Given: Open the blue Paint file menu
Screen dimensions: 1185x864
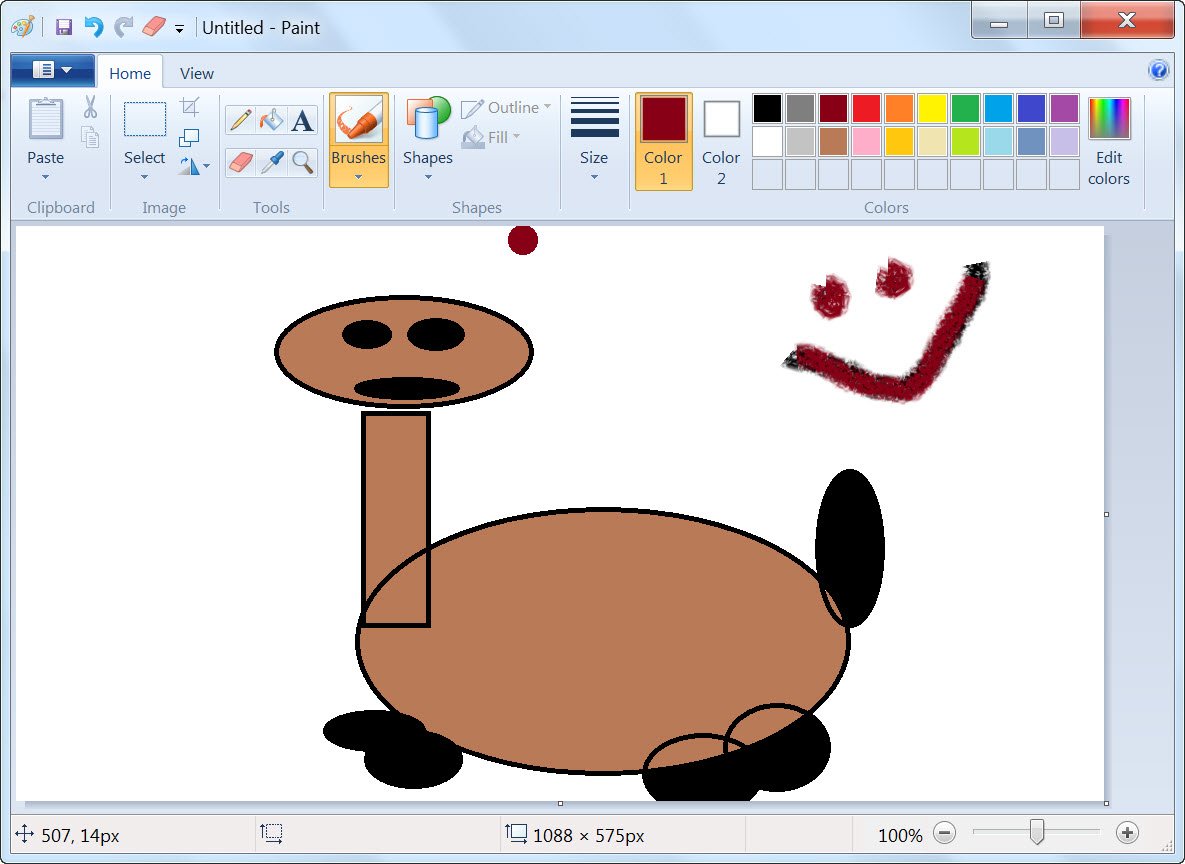Looking at the screenshot, I should click(52, 70).
